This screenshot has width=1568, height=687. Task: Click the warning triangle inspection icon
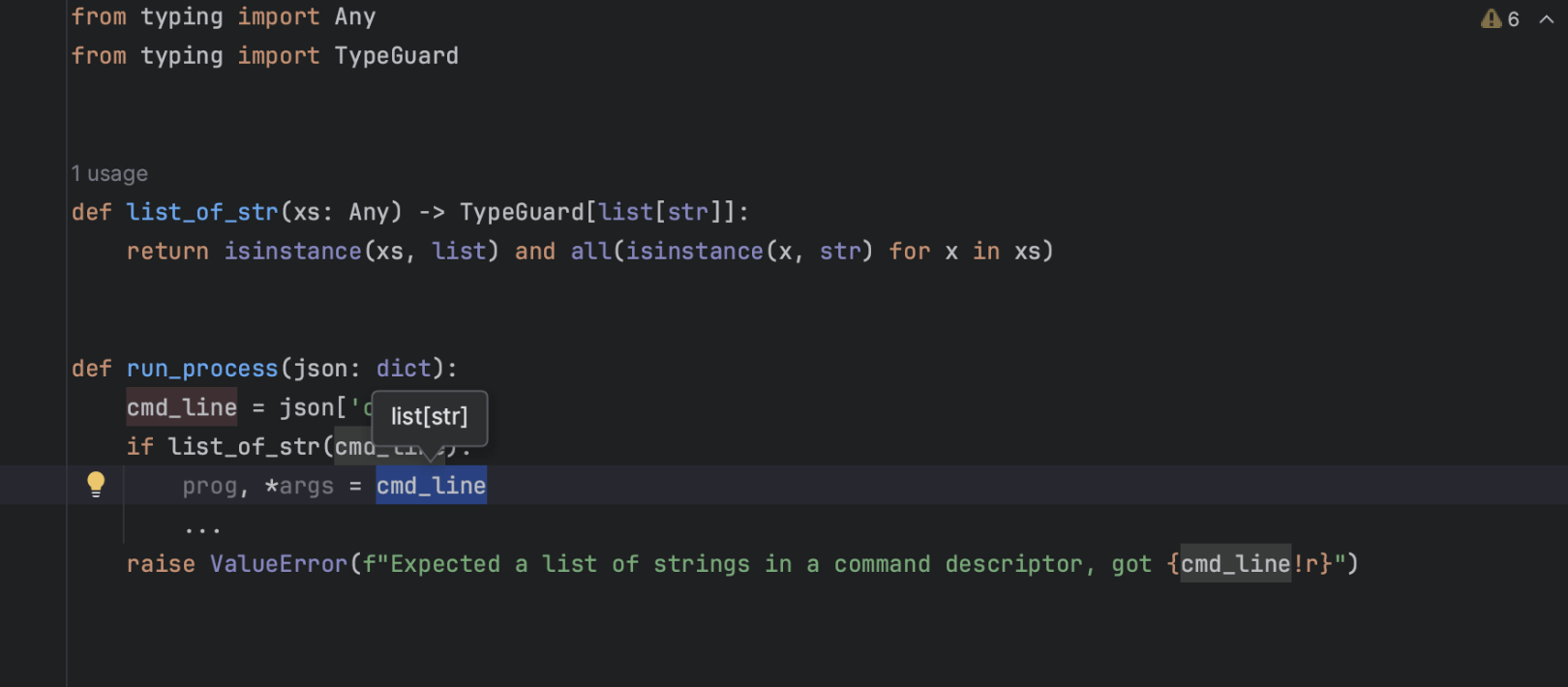pyautogui.click(x=1491, y=19)
